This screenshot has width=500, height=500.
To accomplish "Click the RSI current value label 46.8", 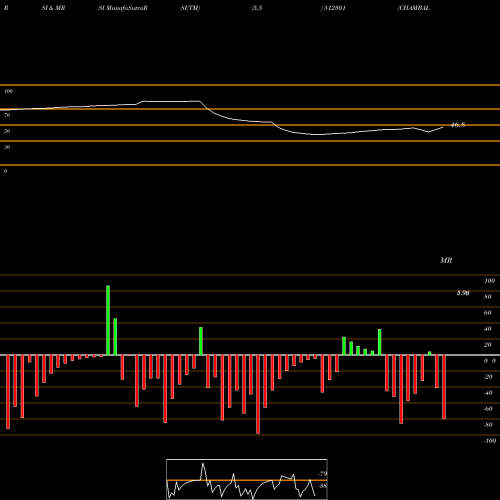I will click(x=458, y=125).
